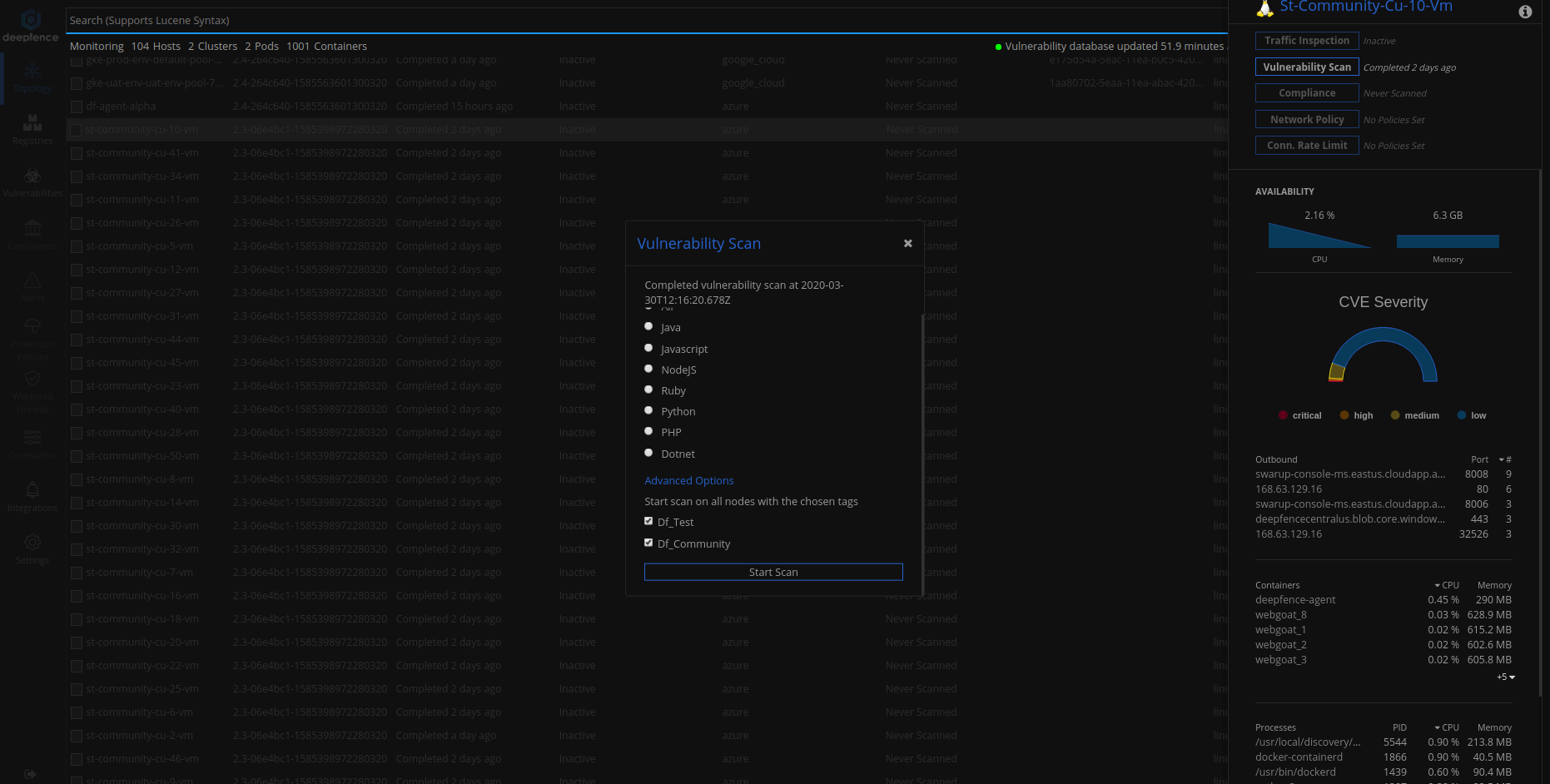This screenshot has width=1550, height=784.
Task: Switch to the 104 Hosts tab
Action: (x=156, y=47)
